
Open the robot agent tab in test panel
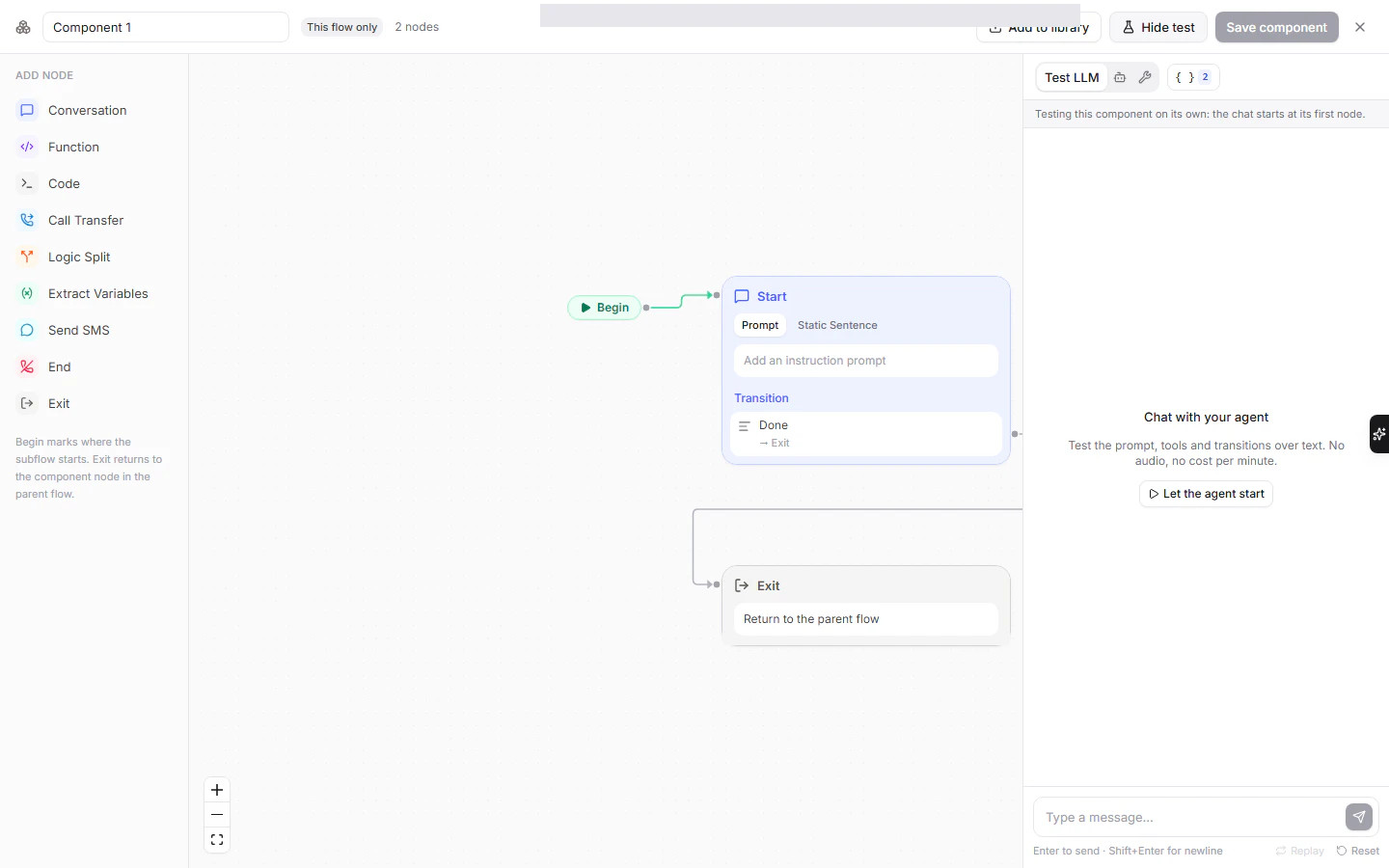1120,77
